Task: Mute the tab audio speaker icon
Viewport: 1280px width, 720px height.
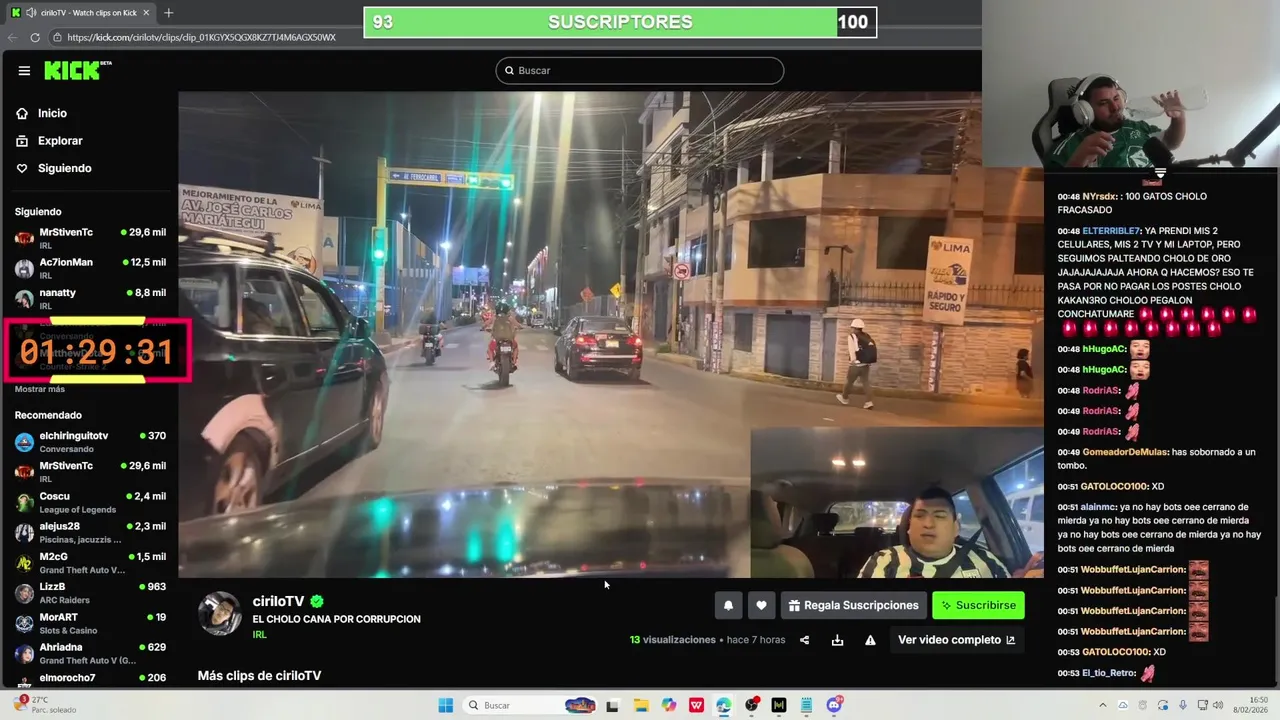Action: tap(31, 13)
